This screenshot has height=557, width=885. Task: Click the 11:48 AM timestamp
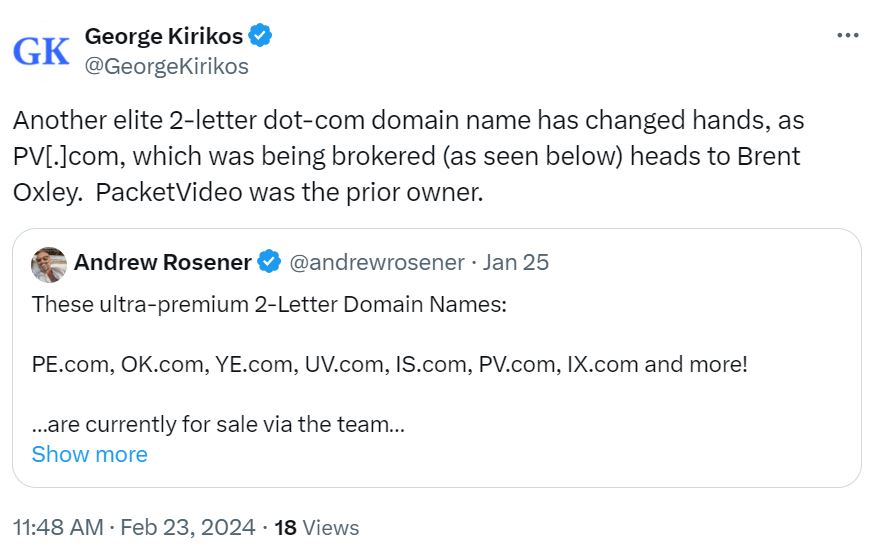57,527
